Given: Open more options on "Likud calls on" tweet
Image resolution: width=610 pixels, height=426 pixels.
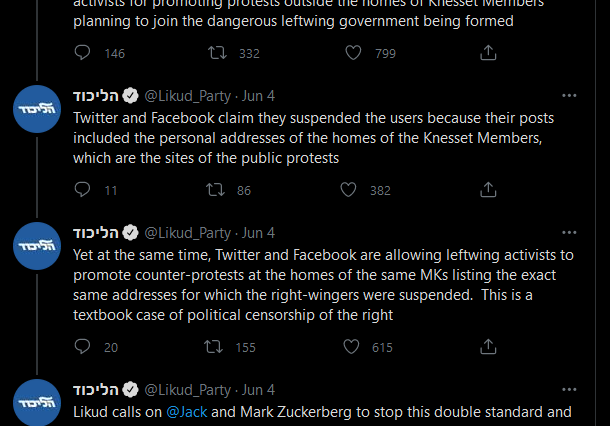Looking at the screenshot, I should click(569, 390).
